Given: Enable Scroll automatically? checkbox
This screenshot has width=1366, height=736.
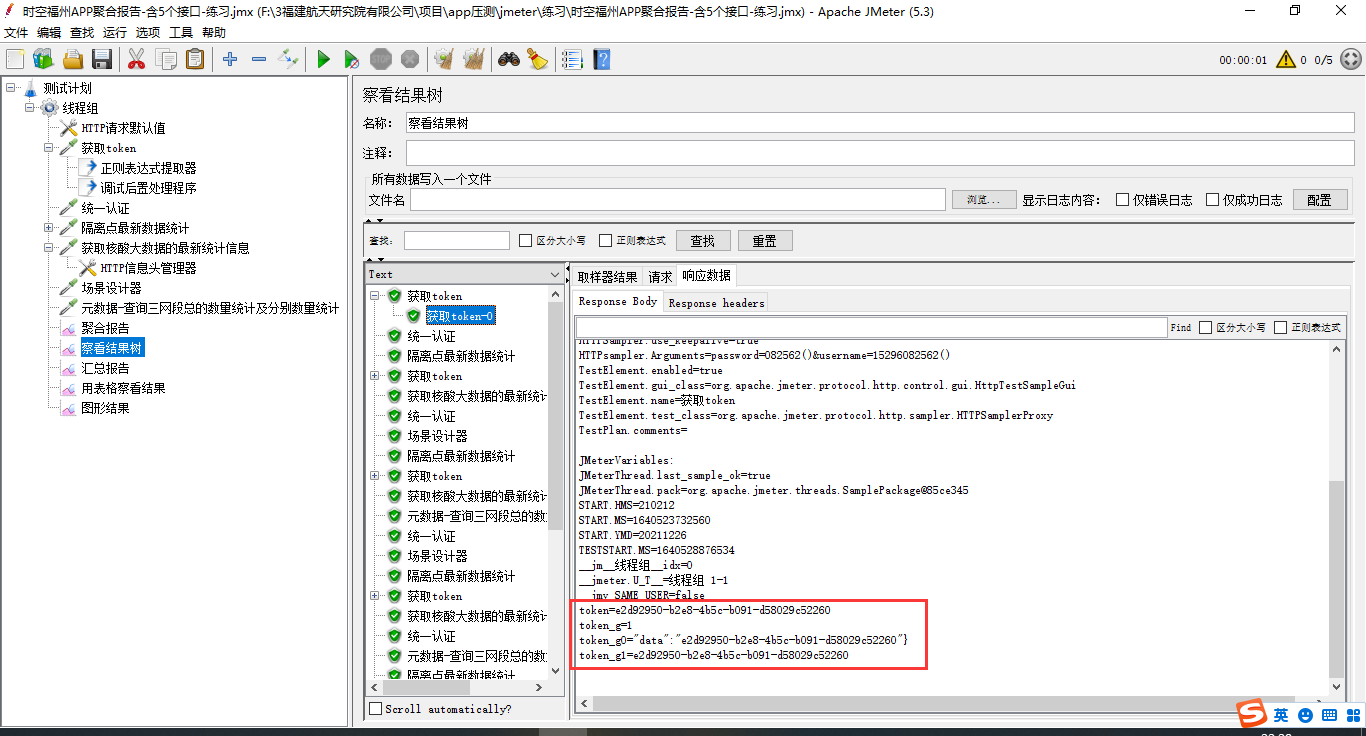Looking at the screenshot, I should [376, 709].
